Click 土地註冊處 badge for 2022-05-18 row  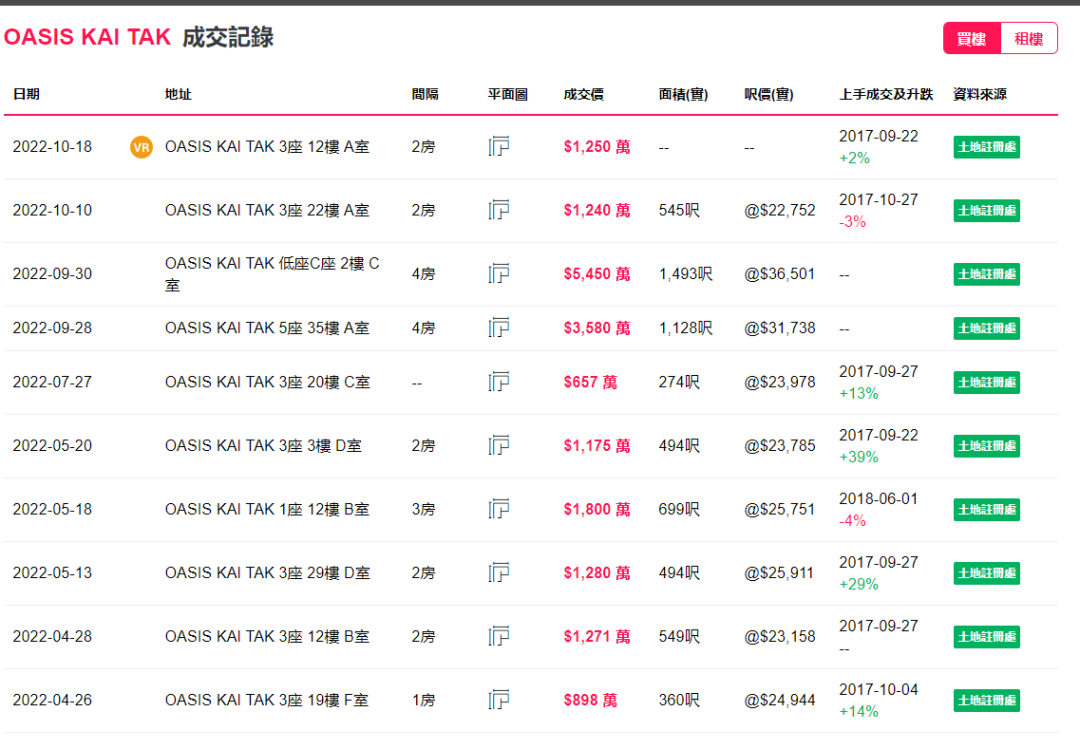[986, 509]
